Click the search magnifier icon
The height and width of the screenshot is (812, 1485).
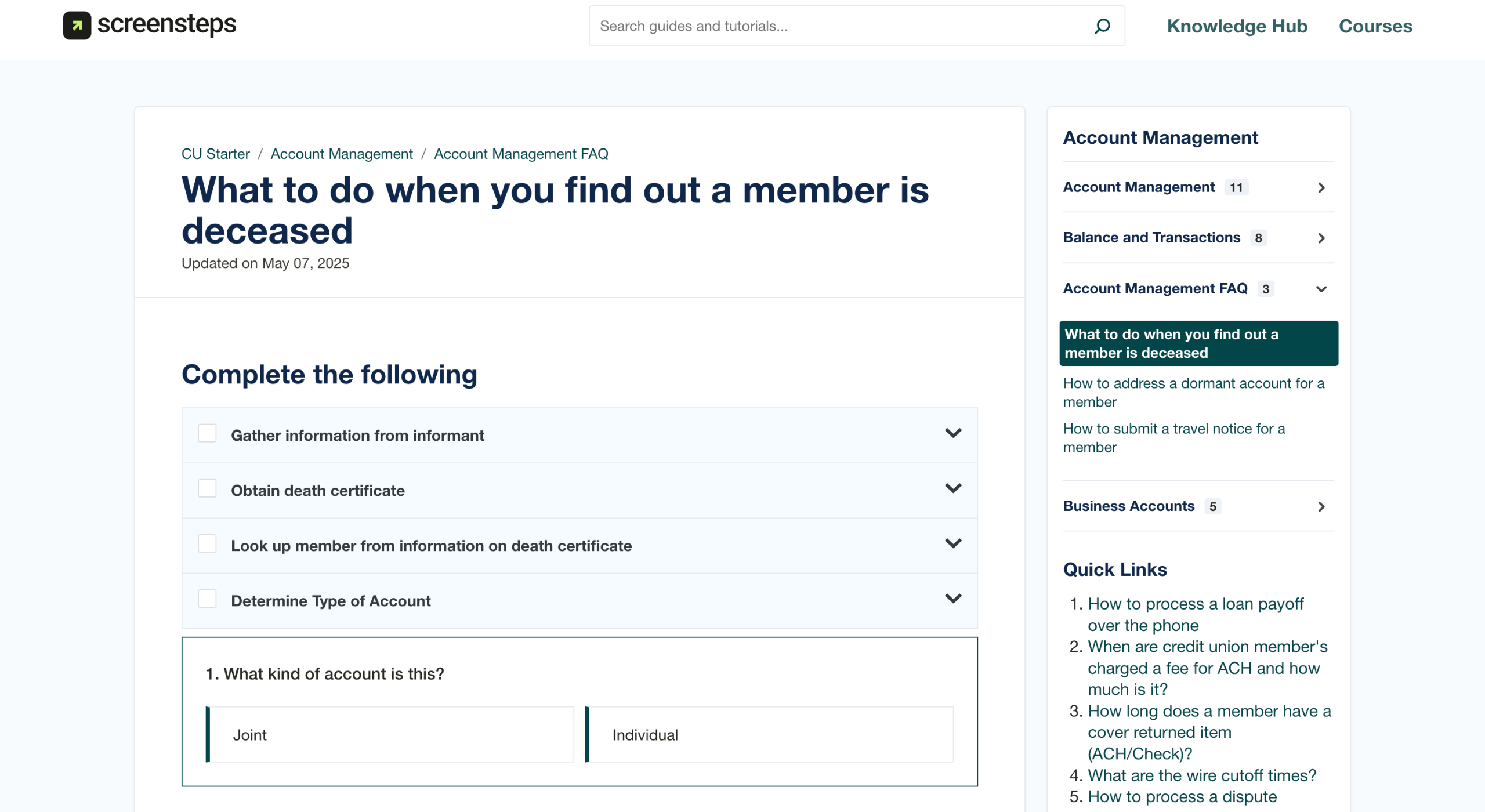point(1102,26)
